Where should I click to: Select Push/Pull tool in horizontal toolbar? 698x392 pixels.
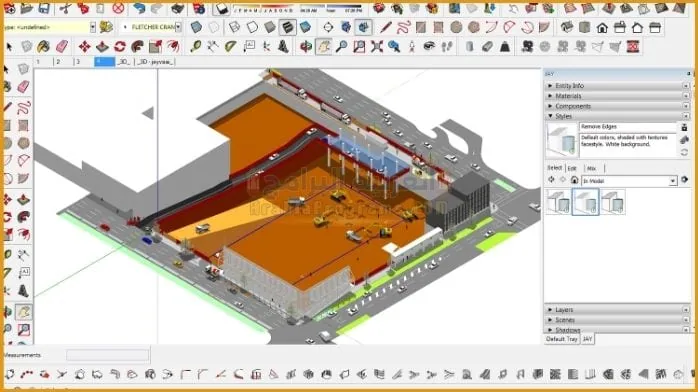[102, 46]
